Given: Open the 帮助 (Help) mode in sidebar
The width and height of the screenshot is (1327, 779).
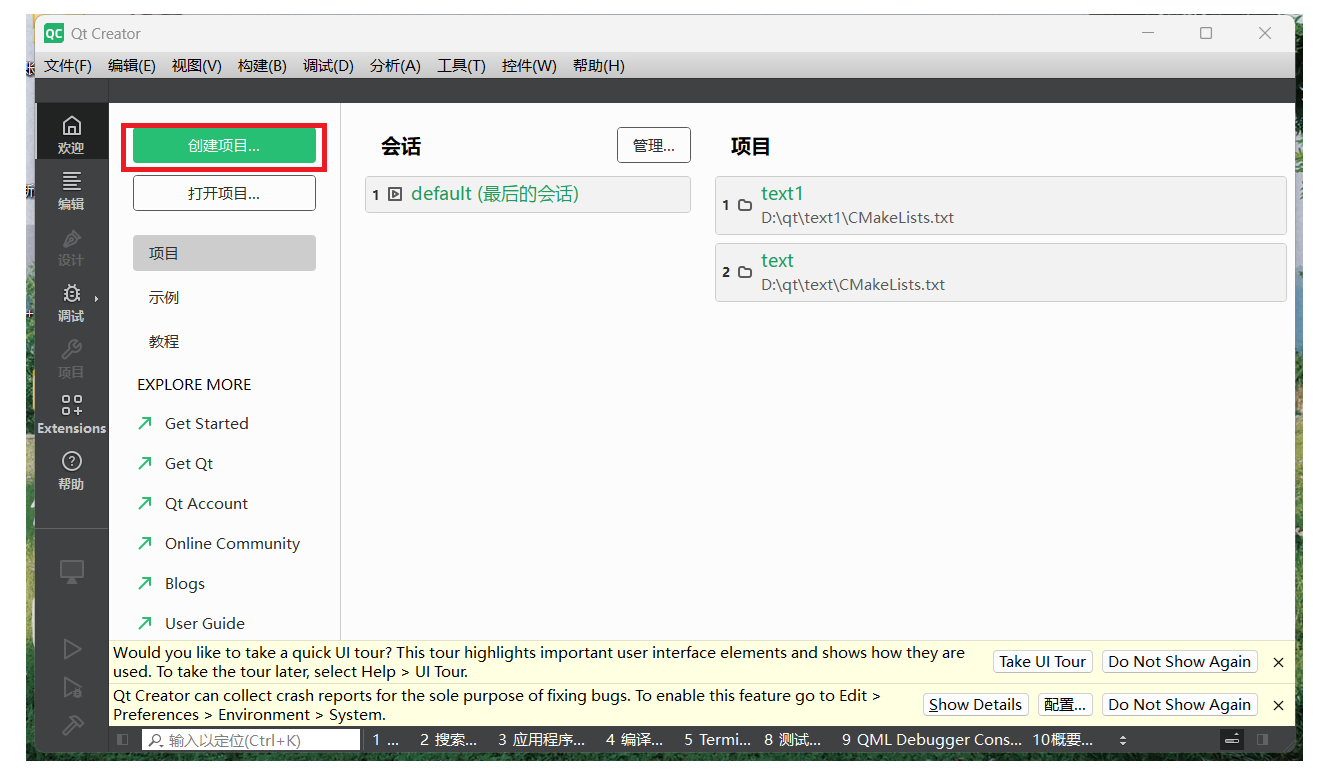Looking at the screenshot, I should [71, 470].
